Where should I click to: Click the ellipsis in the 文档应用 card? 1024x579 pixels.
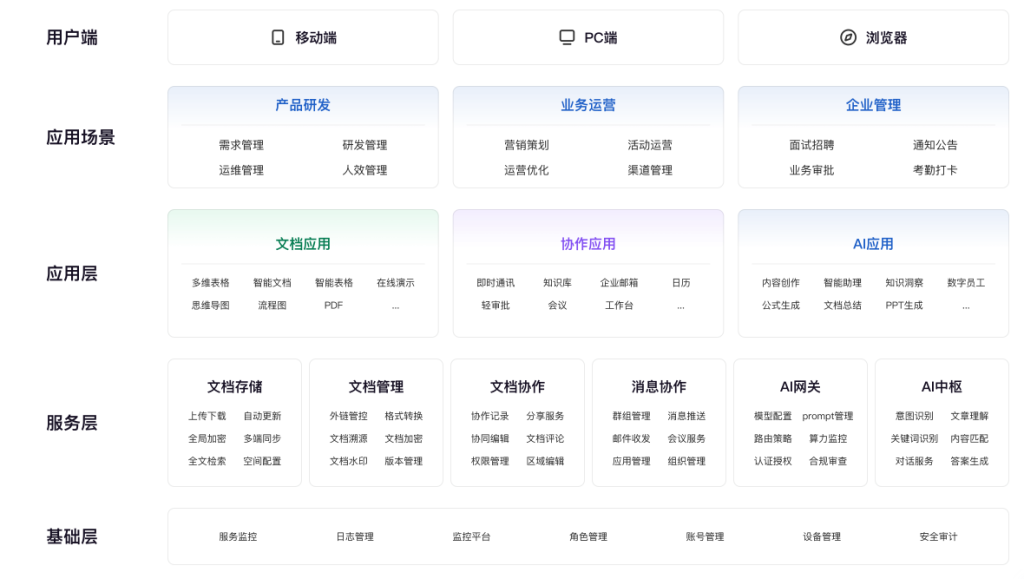(395, 307)
